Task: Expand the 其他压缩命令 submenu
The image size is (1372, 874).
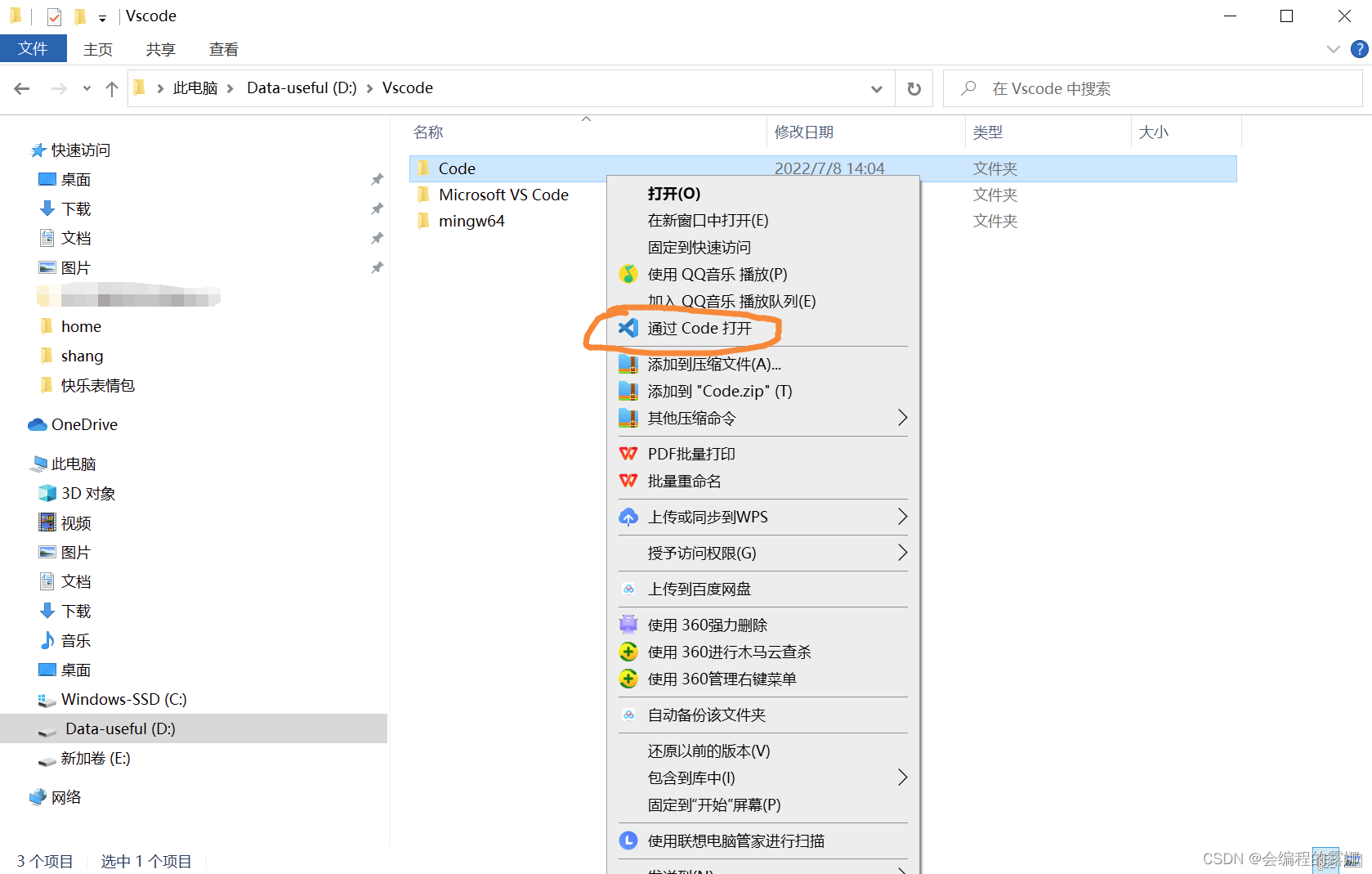Action: (x=902, y=418)
